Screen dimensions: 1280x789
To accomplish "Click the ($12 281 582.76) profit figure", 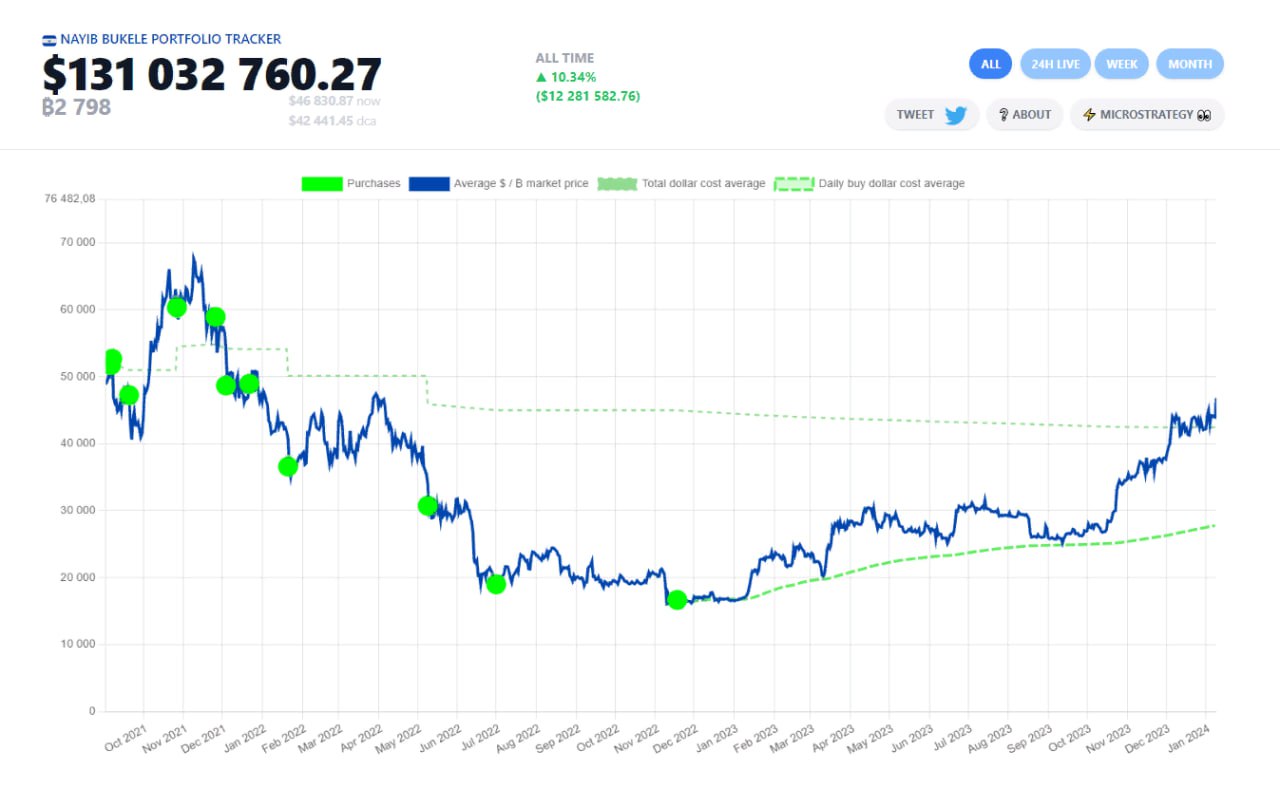I will (588, 96).
